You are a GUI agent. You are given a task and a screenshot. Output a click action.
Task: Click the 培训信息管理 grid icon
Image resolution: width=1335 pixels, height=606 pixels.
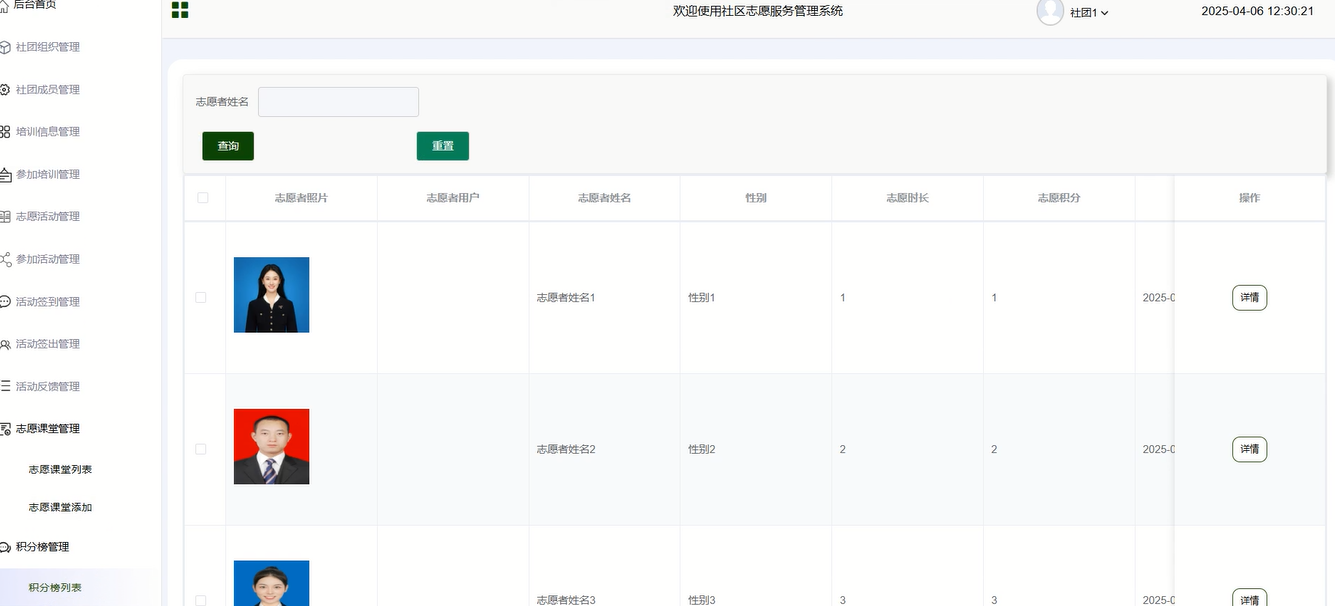[6, 132]
